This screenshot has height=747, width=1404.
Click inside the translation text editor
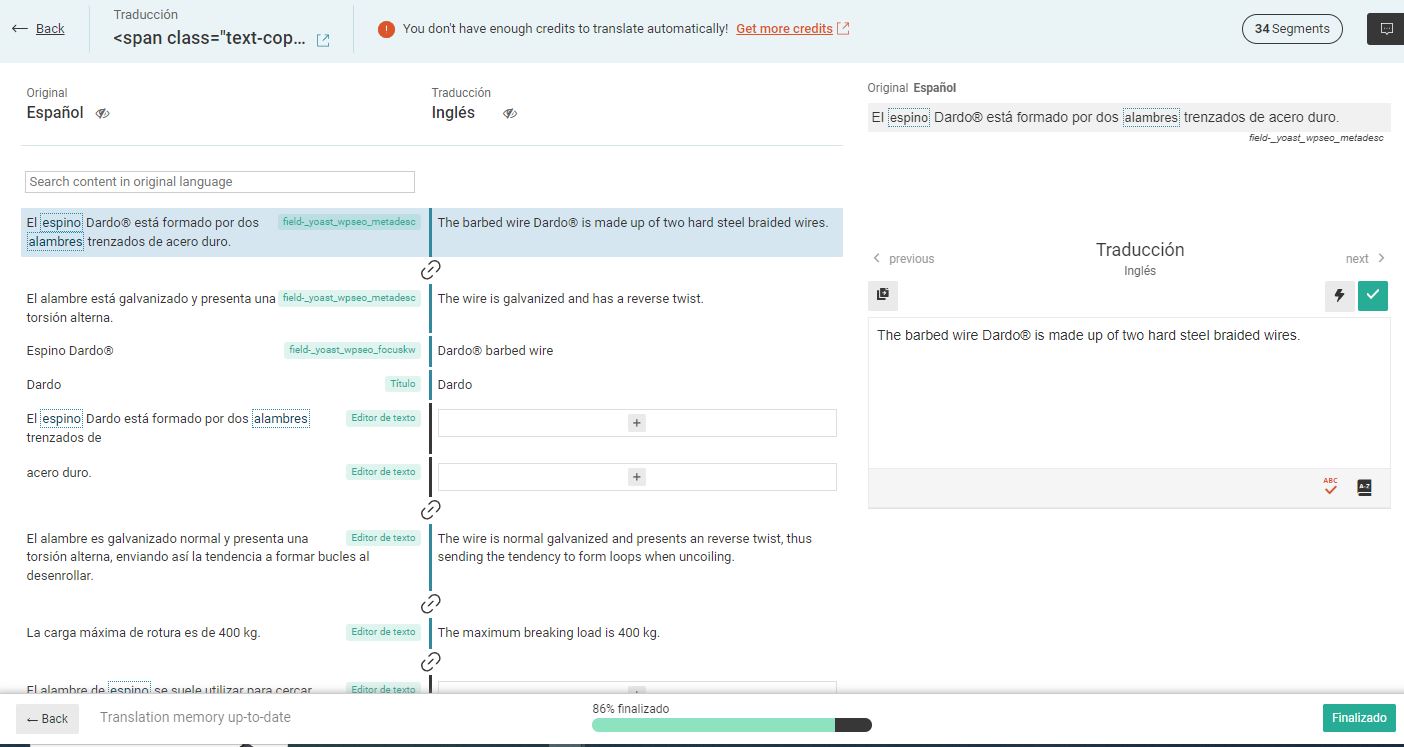pos(1129,395)
